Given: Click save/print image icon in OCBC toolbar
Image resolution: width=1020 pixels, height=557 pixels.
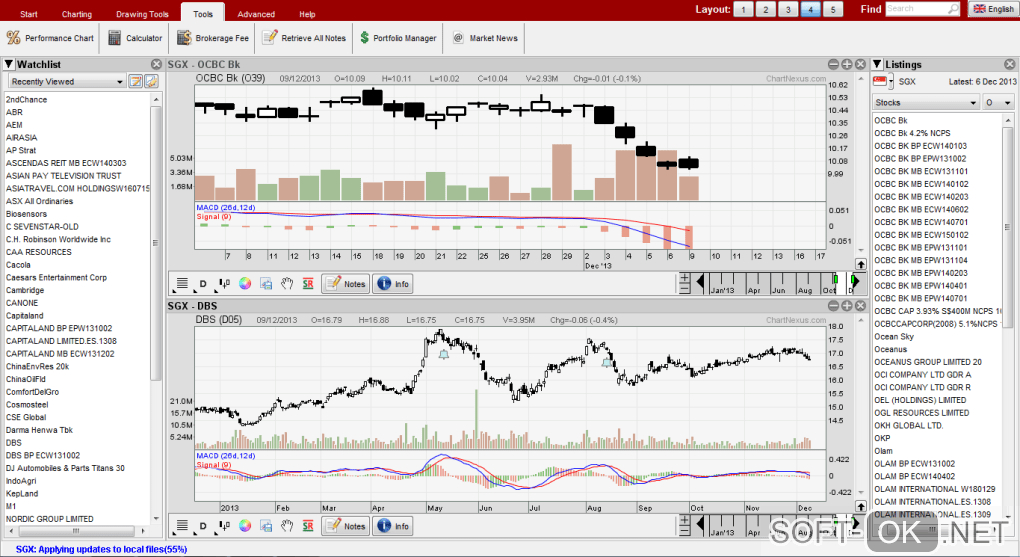Looking at the screenshot, I should pos(266,284).
